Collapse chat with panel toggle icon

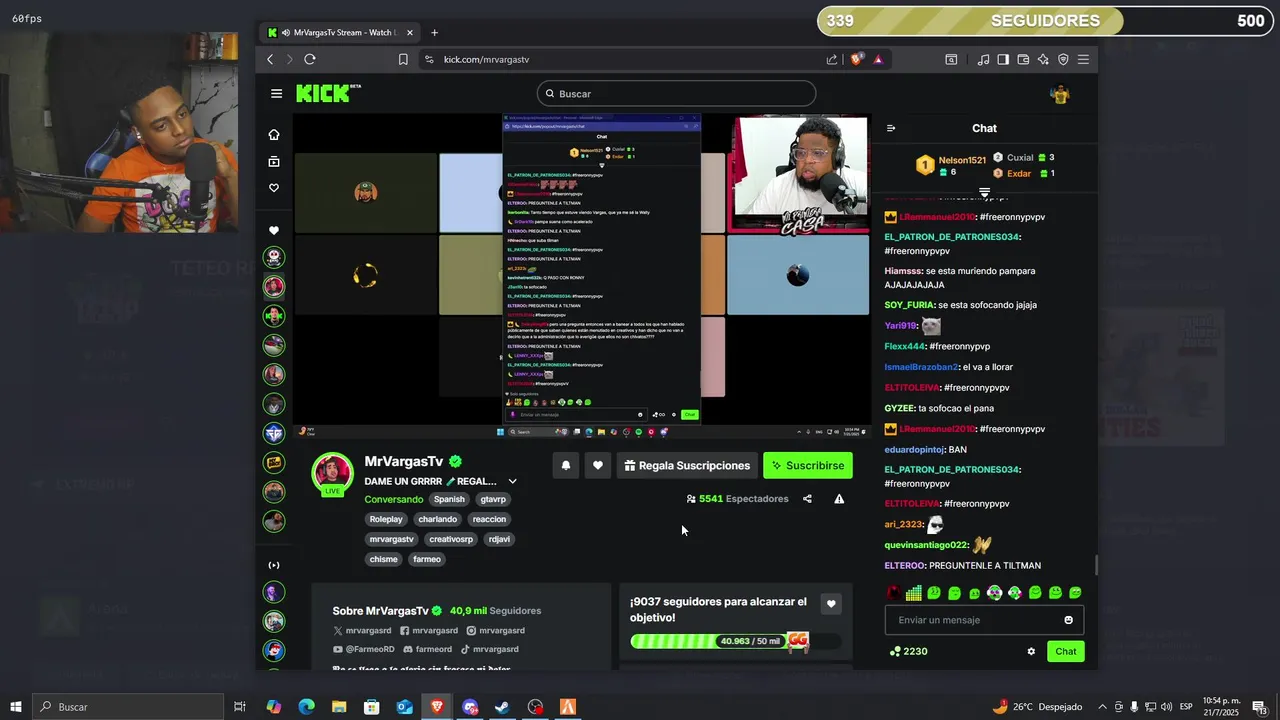coord(891,128)
